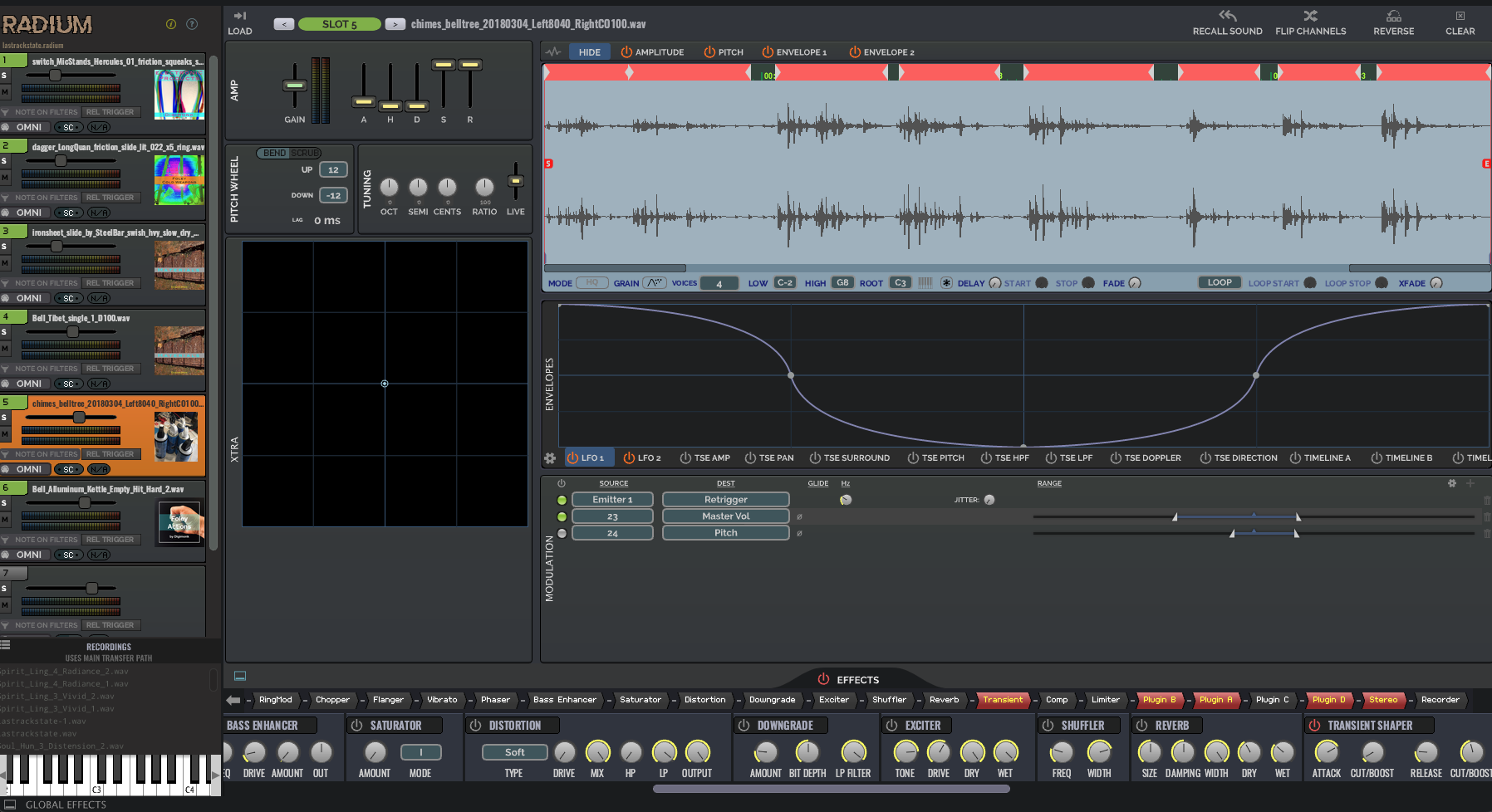Click the Recall Sound icon
The width and height of the screenshot is (1492, 812).
pyautogui.click(x=1227, y=16)
